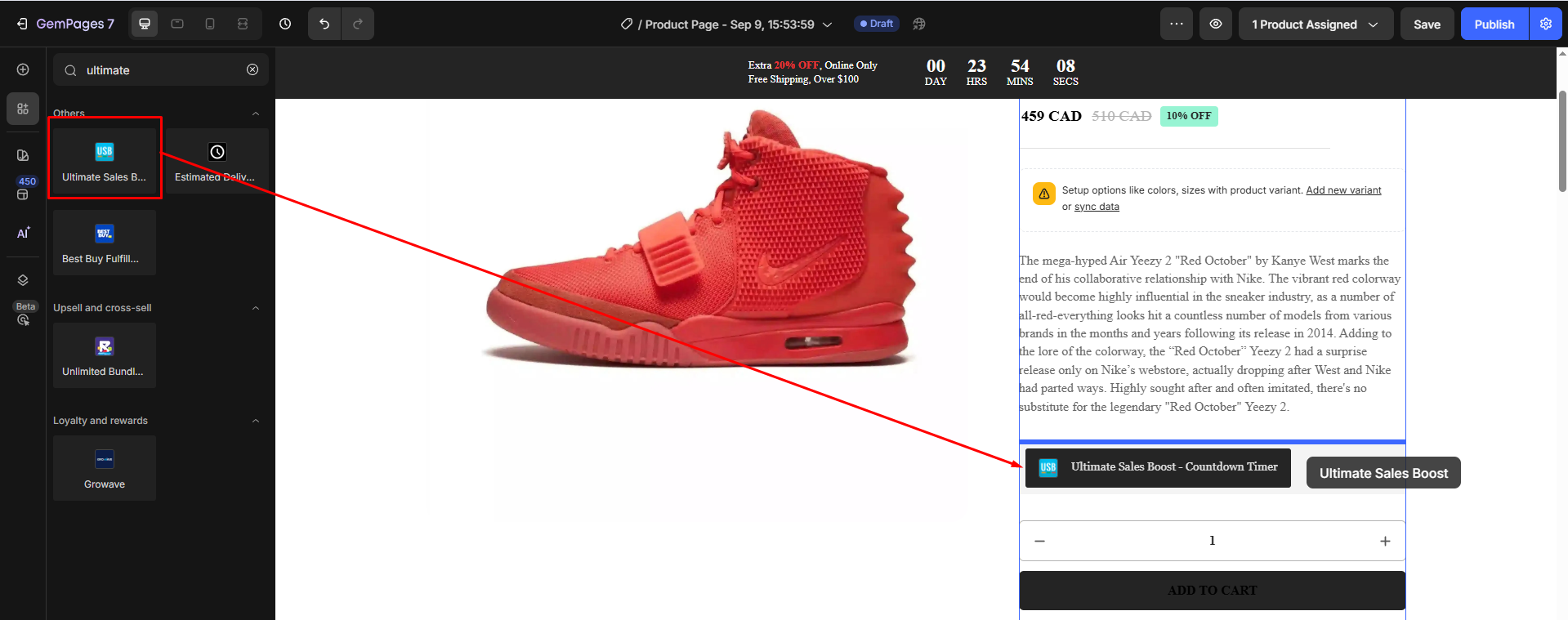
Task: Select the Growave app element
Action: click(x=105, y=468)
